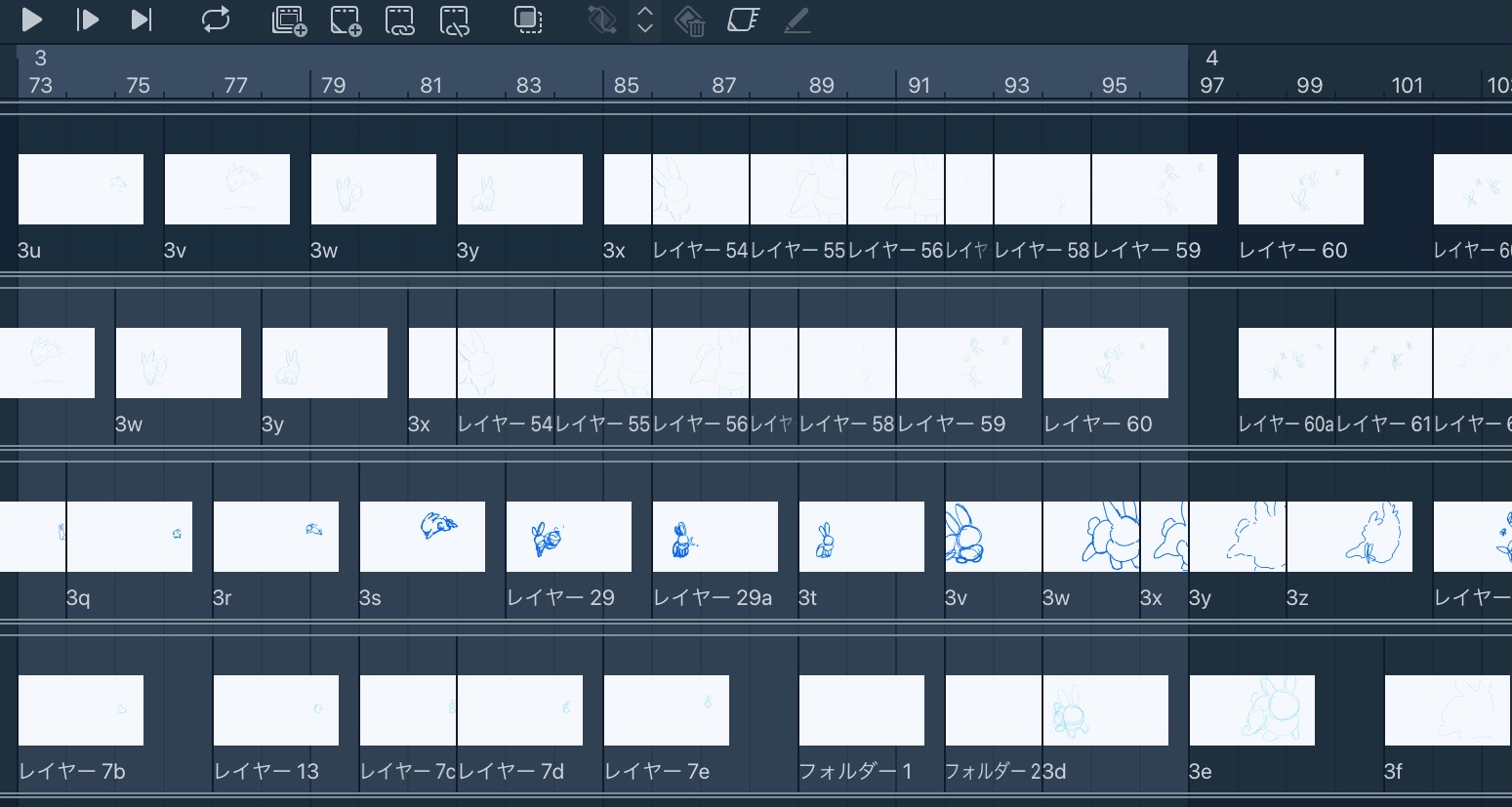
Task: Select the 3t cel thumbnail with a small rabbit
Action: click(862, 537)
